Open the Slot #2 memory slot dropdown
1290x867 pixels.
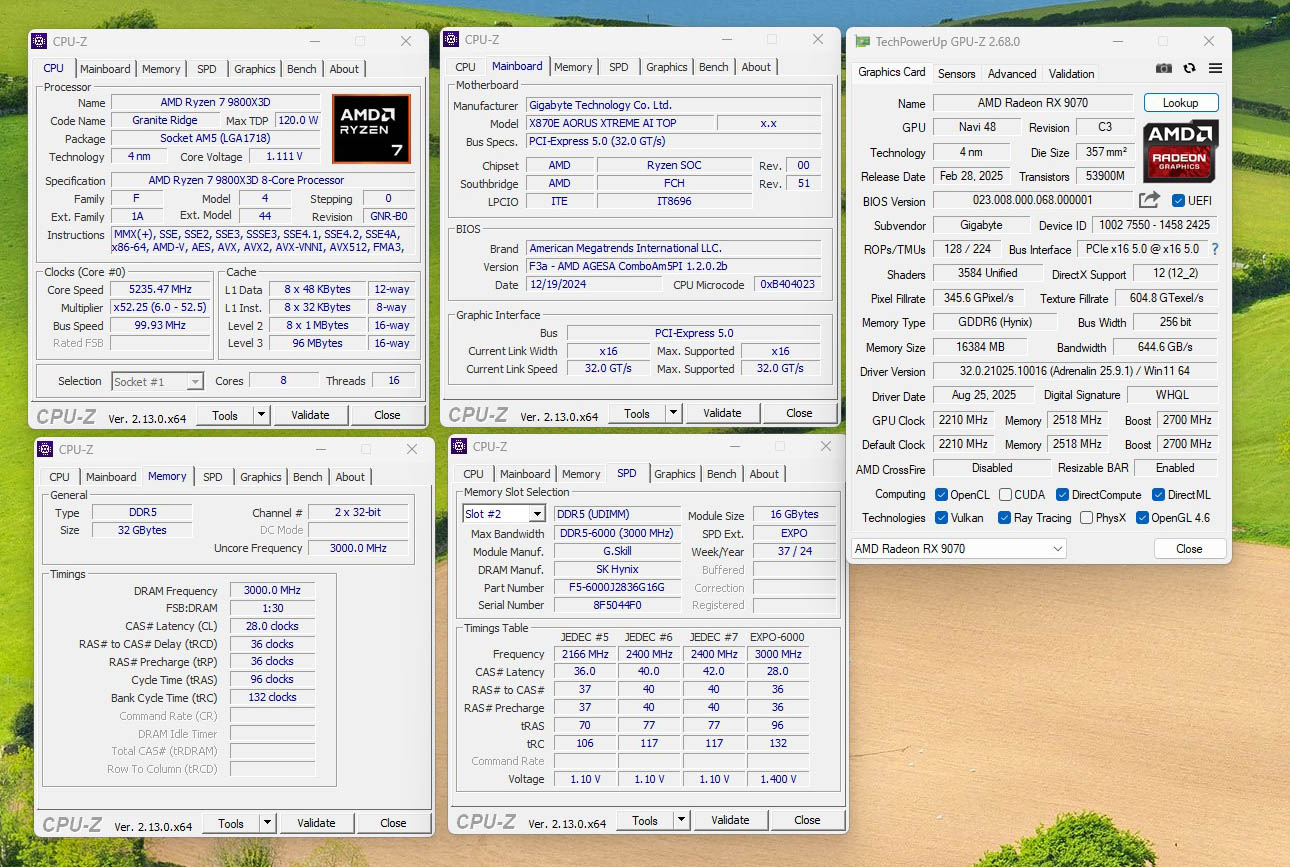point(504,514)
